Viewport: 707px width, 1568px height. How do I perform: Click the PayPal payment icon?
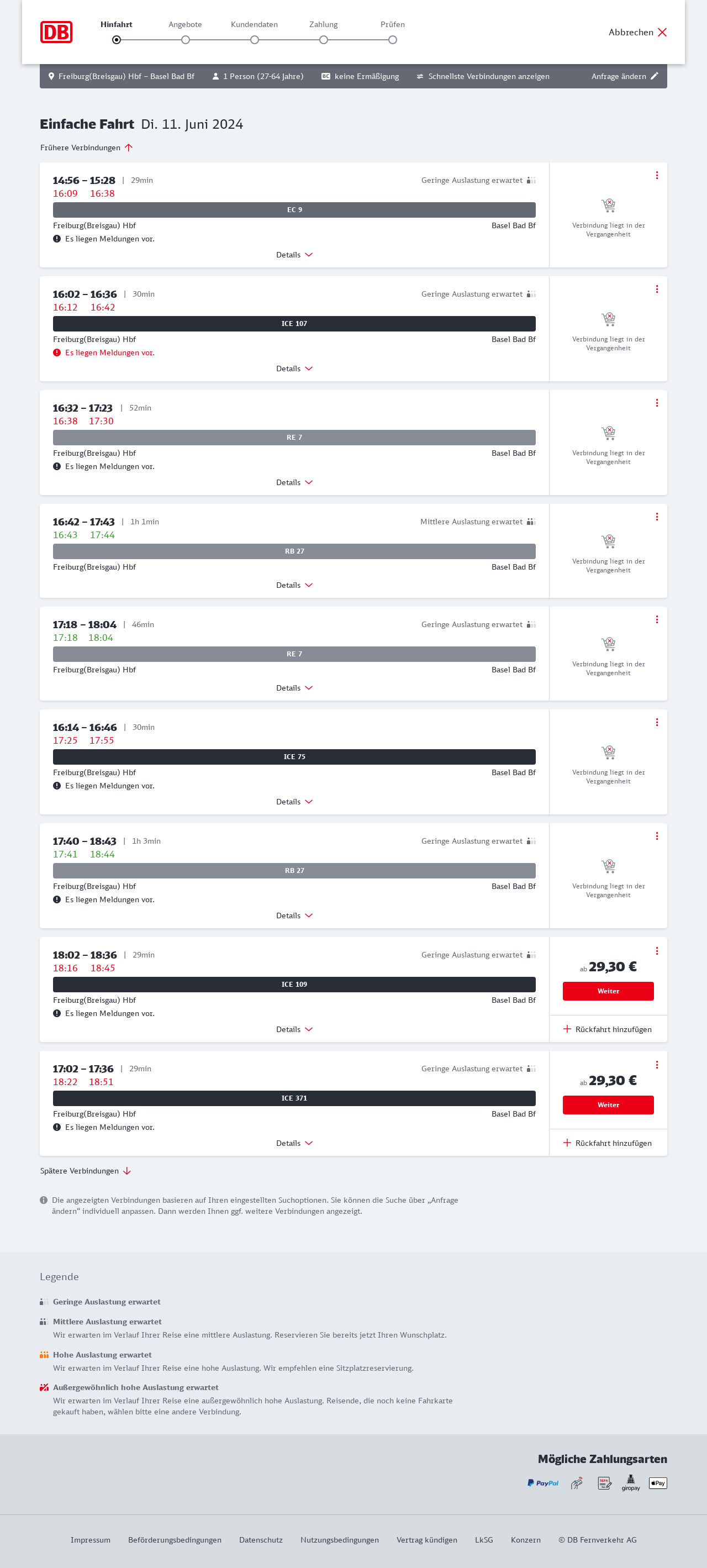coord(543,1483)
